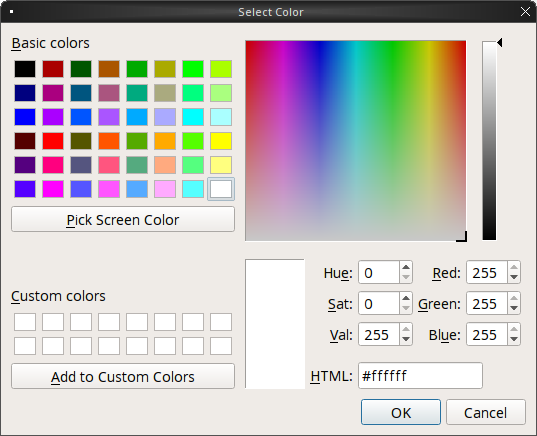Image resolution: width=537 pixels, height=436 pixels.
Task: Increase the Hue value with up arrow
Action: tap(406, 267)
